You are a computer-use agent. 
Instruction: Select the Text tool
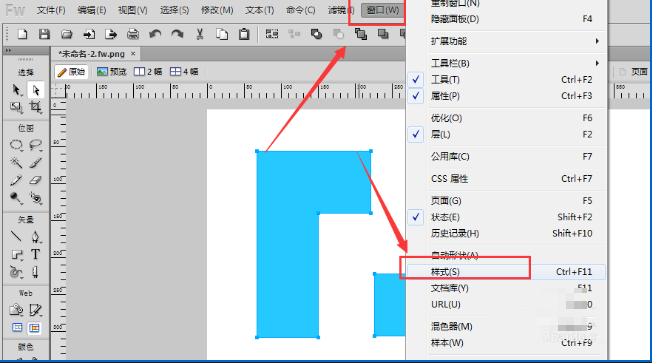[35, 254]
